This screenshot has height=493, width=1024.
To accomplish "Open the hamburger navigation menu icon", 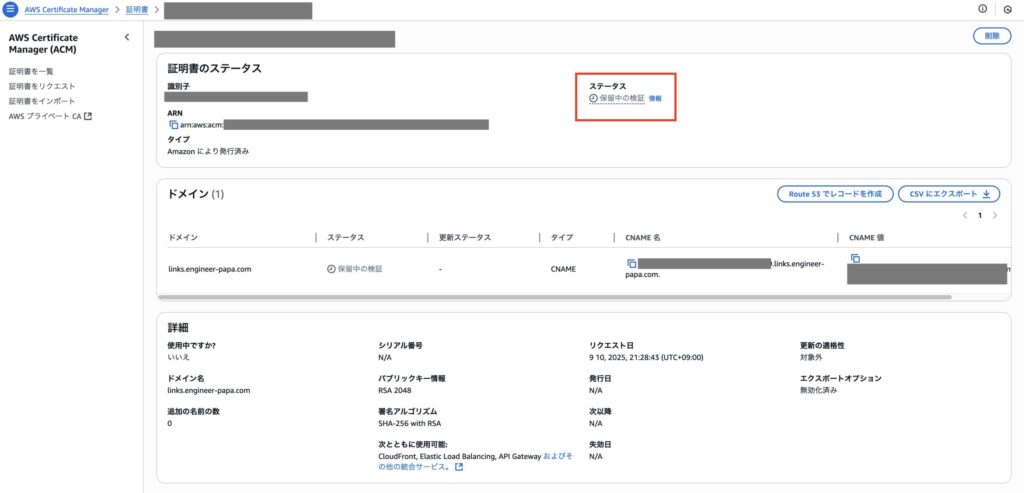I will pyautogui.click(x=10, y=10).
